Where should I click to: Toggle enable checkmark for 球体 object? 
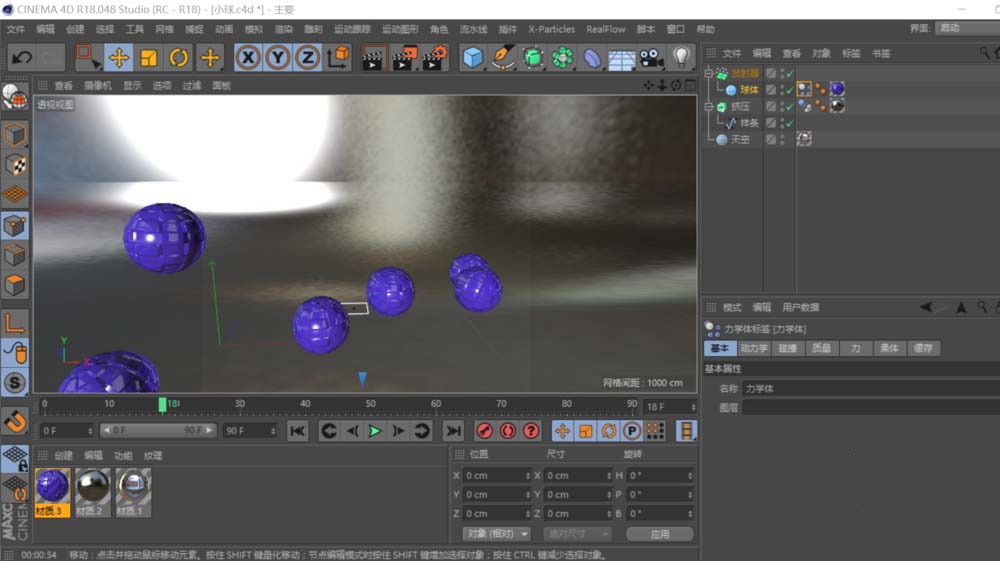(x=789, y=89)
